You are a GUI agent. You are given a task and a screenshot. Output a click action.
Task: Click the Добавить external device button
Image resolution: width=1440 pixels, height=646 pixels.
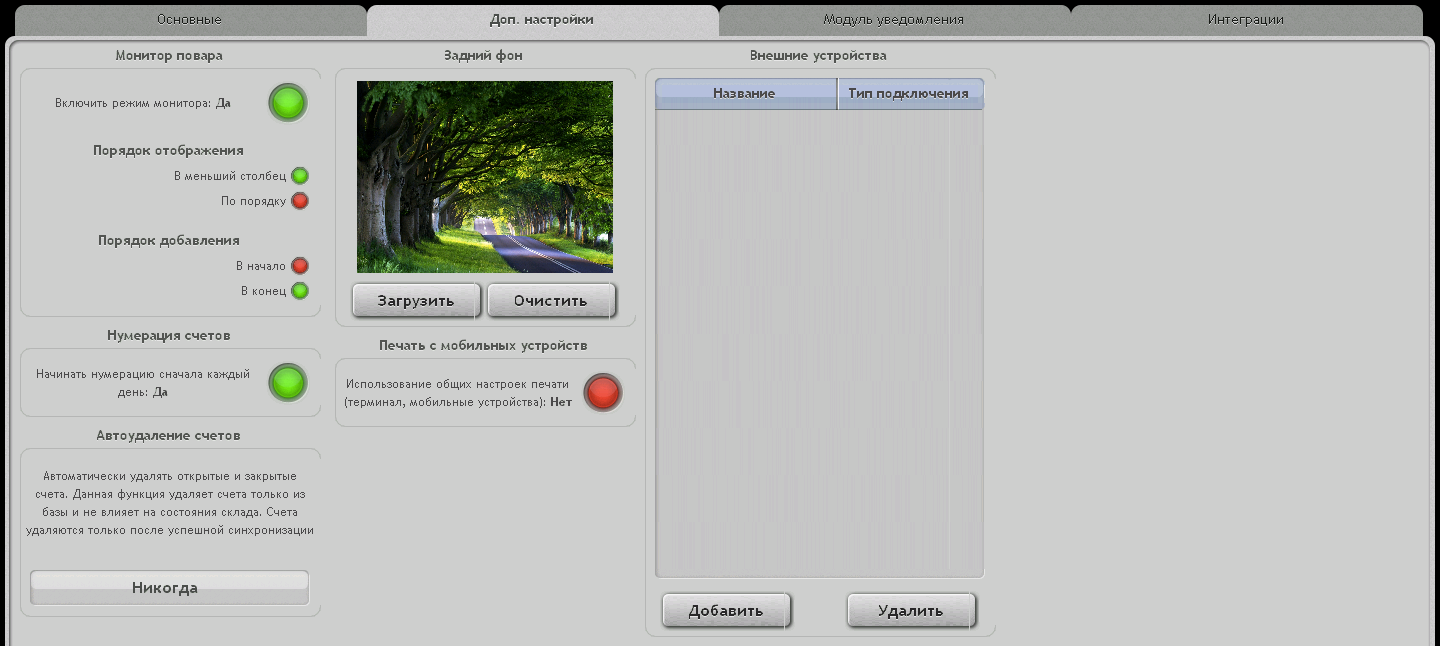[726, 611]
